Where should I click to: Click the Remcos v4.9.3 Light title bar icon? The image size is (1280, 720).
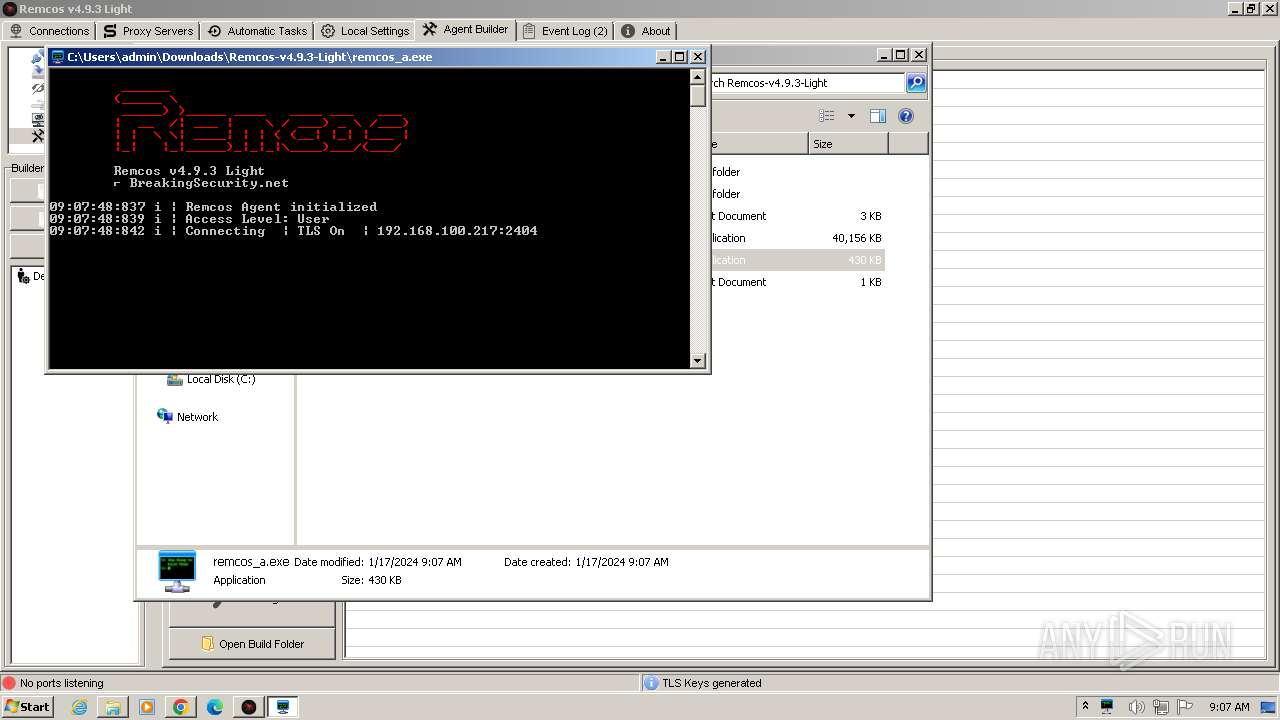pyautogui.click(x=9, y=9)
